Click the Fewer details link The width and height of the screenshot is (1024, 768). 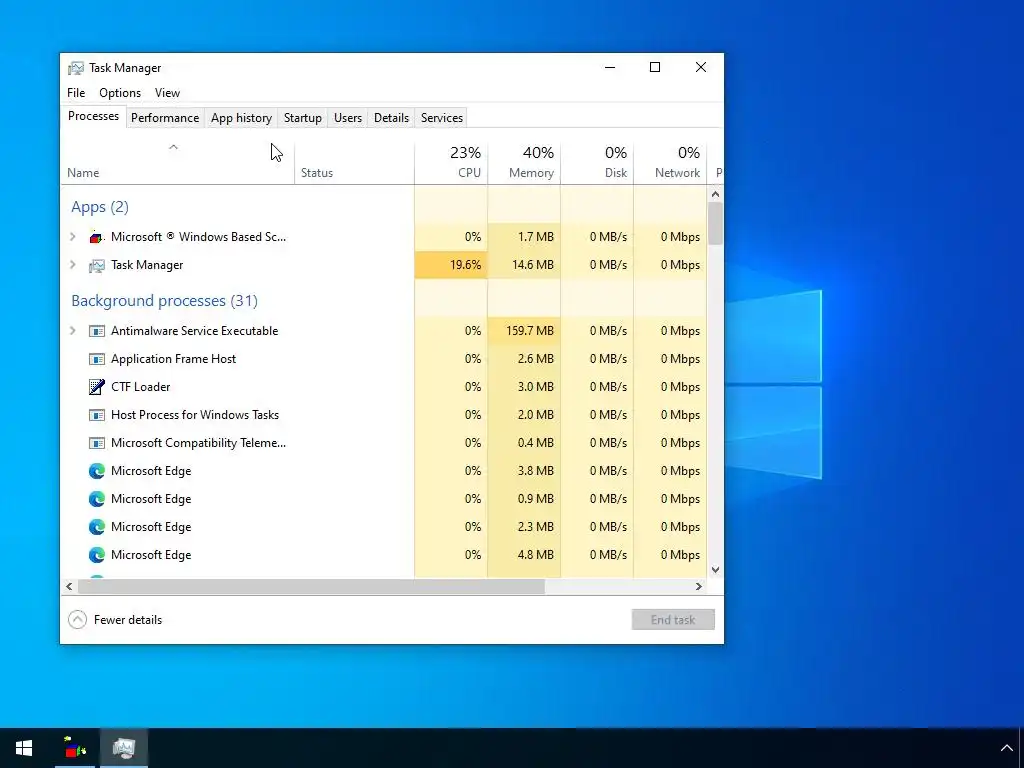128,620
